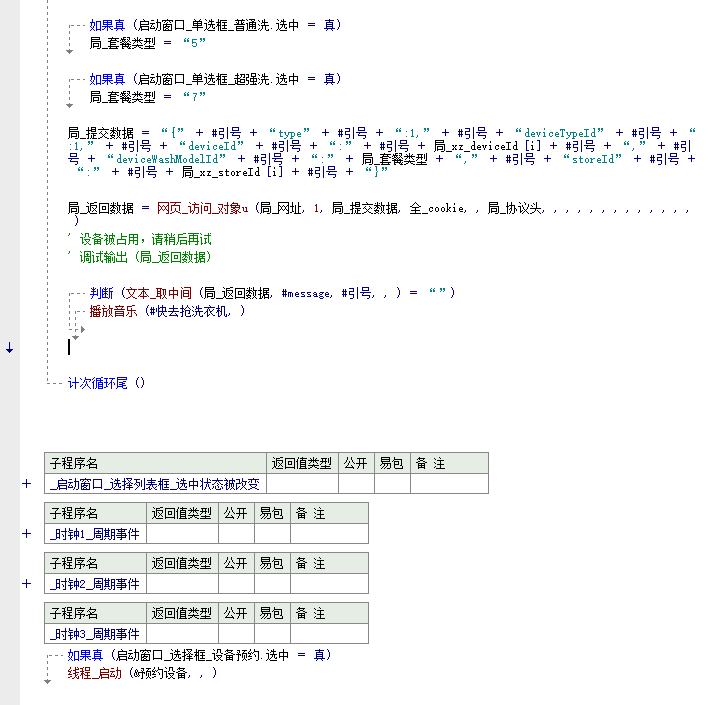Click 返回值类型 cell of _时钟1_周期事件
This screenshot has width=708, height=705.
point(182,534)
